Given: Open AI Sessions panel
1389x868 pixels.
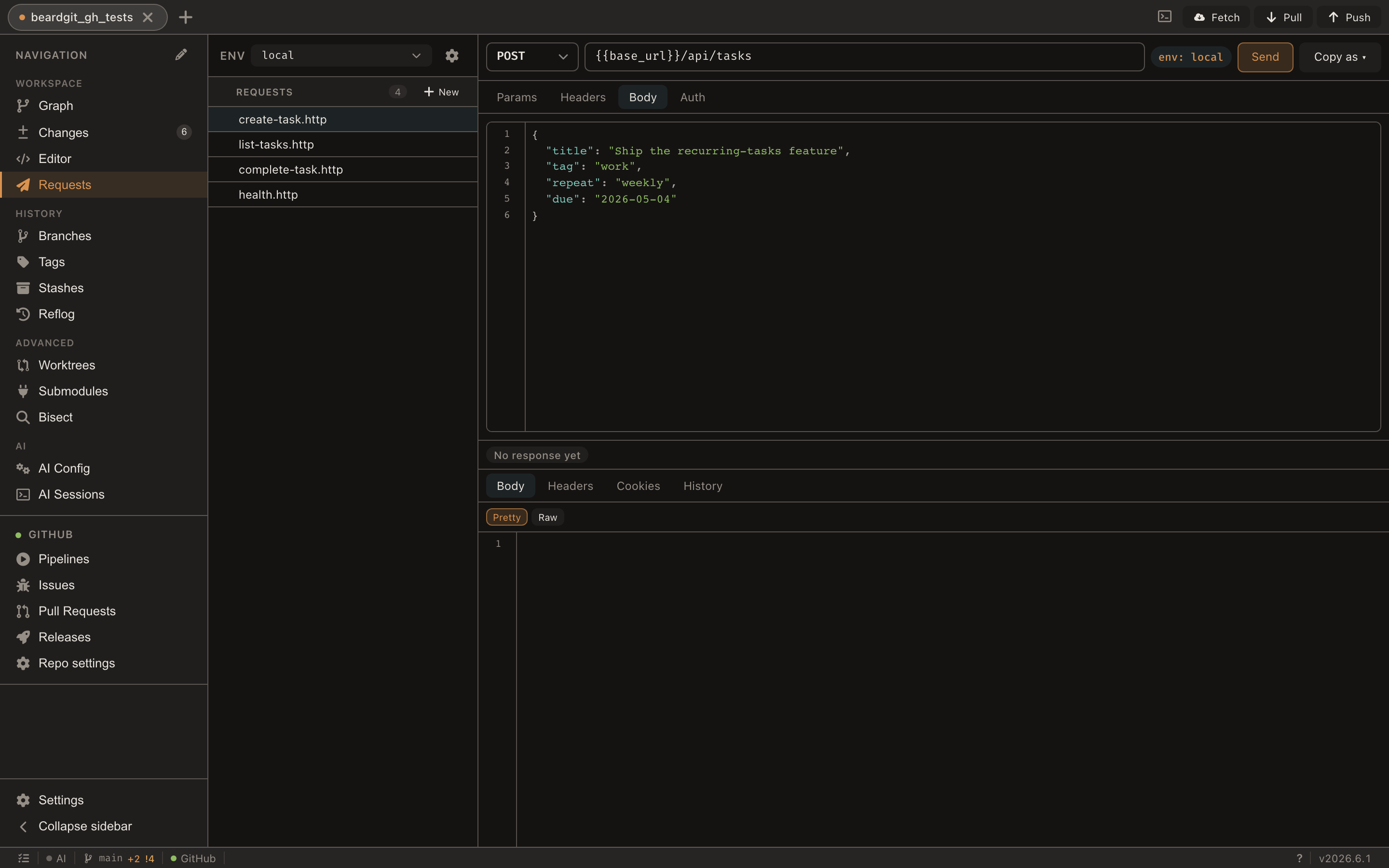Looking at the screenshot, I should 103,494.
